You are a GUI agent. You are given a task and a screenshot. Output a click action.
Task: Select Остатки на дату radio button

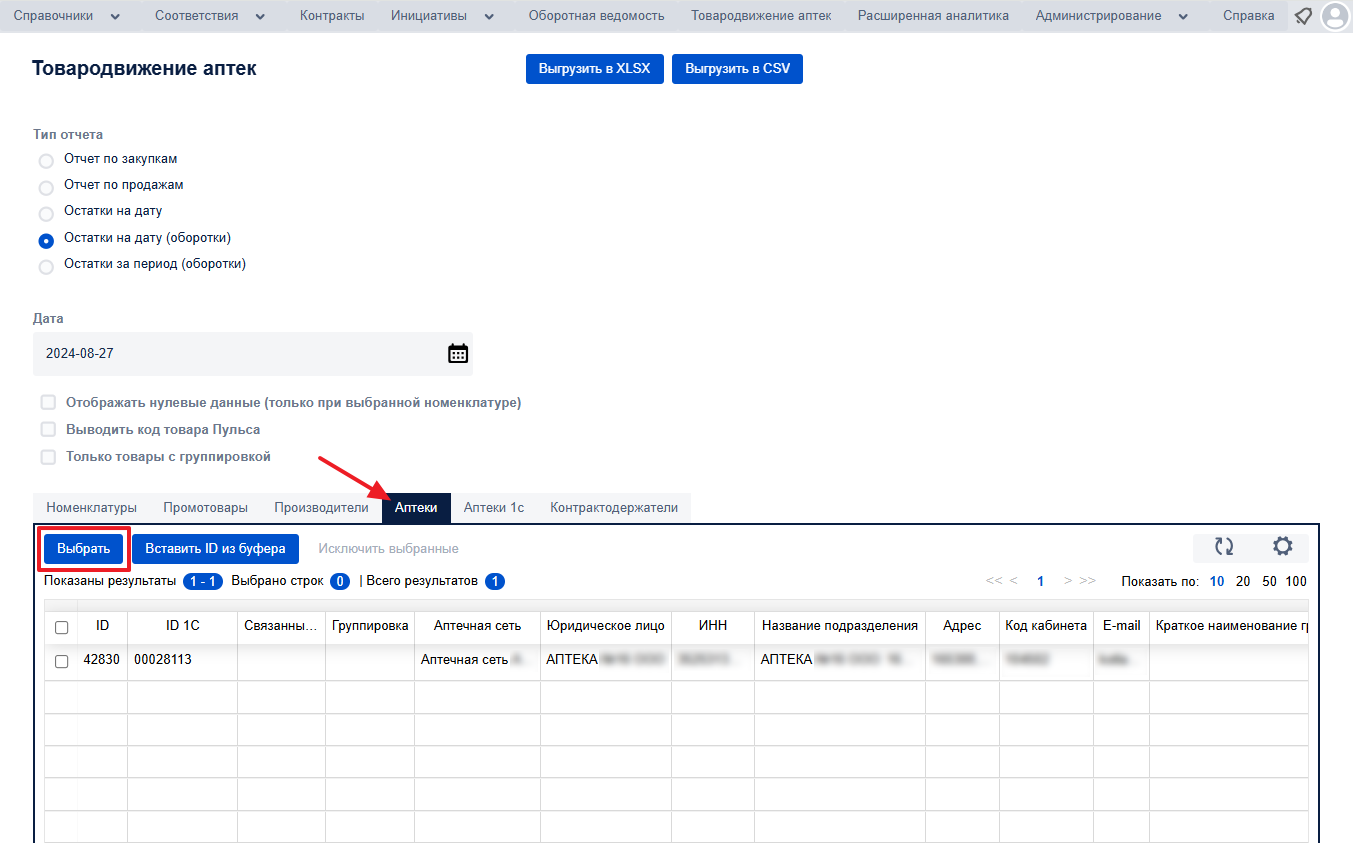tap(46, 213)
